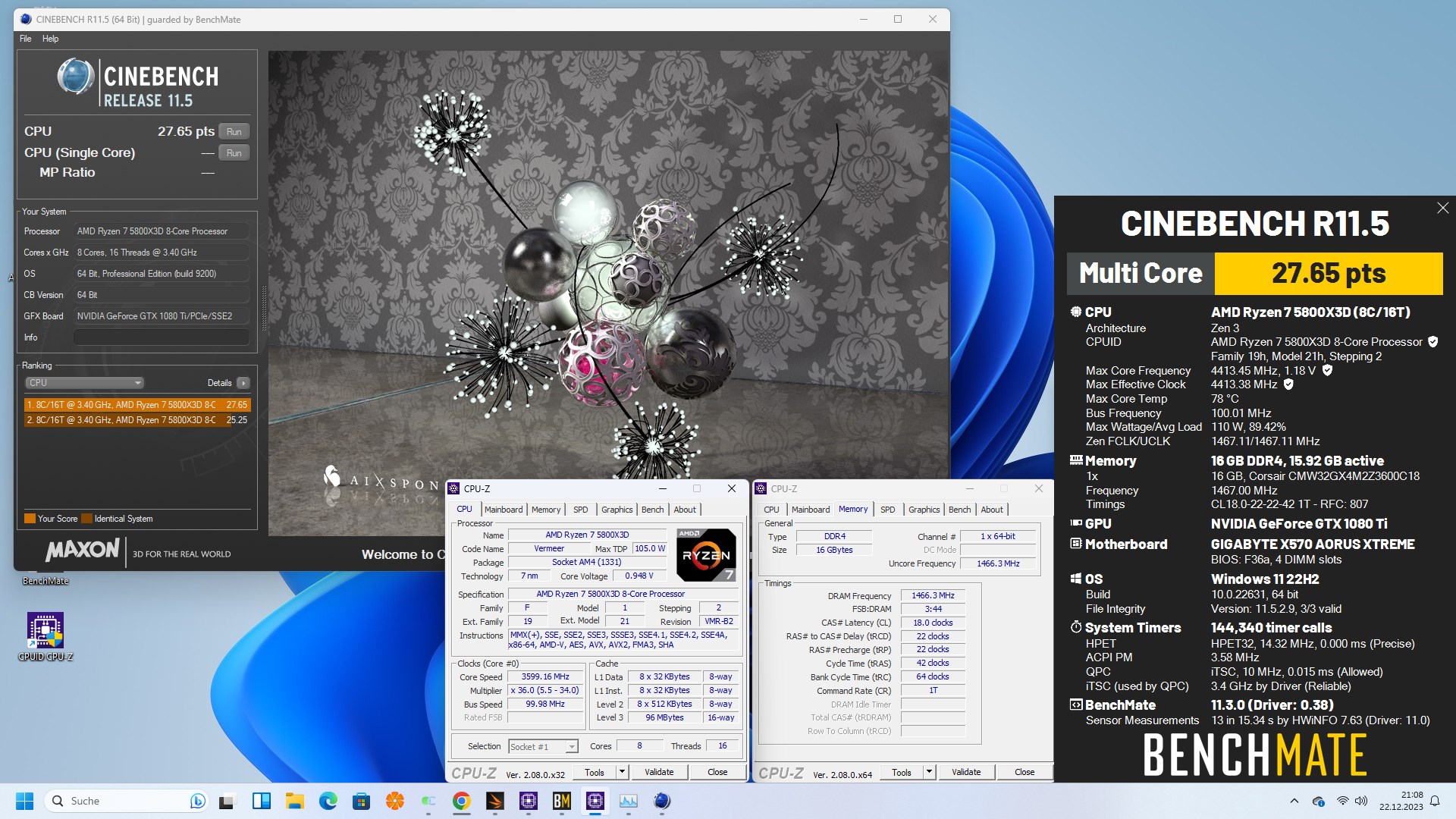Switch to Bench tab in right CPU-Z
Screen dimensions: 1456x819
(960, 510)
